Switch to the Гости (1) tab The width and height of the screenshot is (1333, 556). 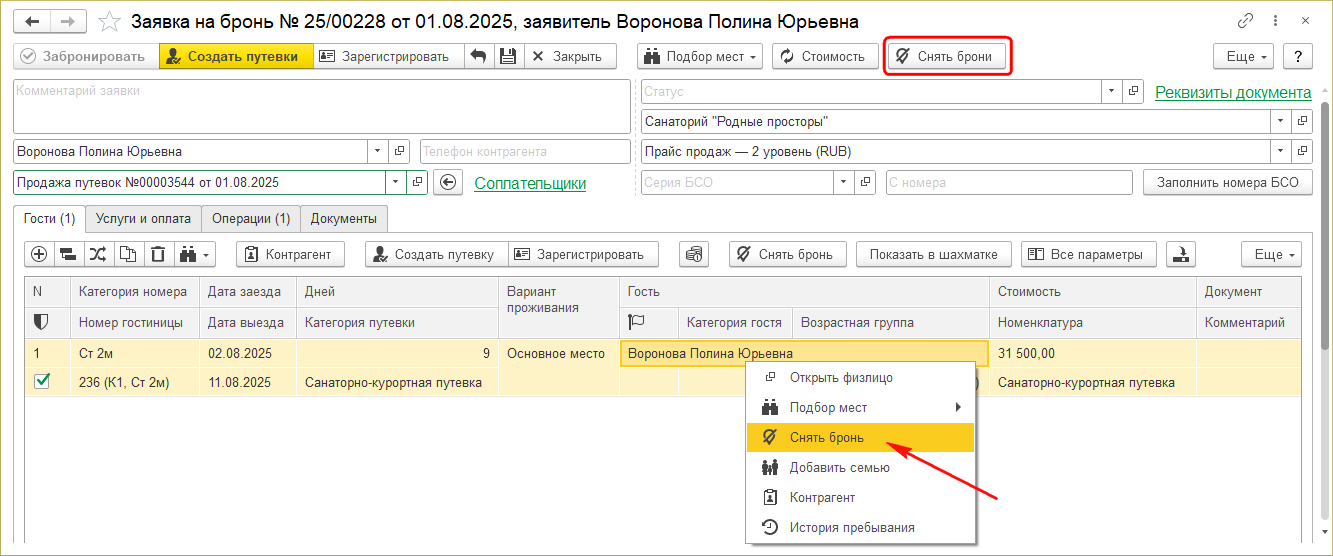[49, 218]
